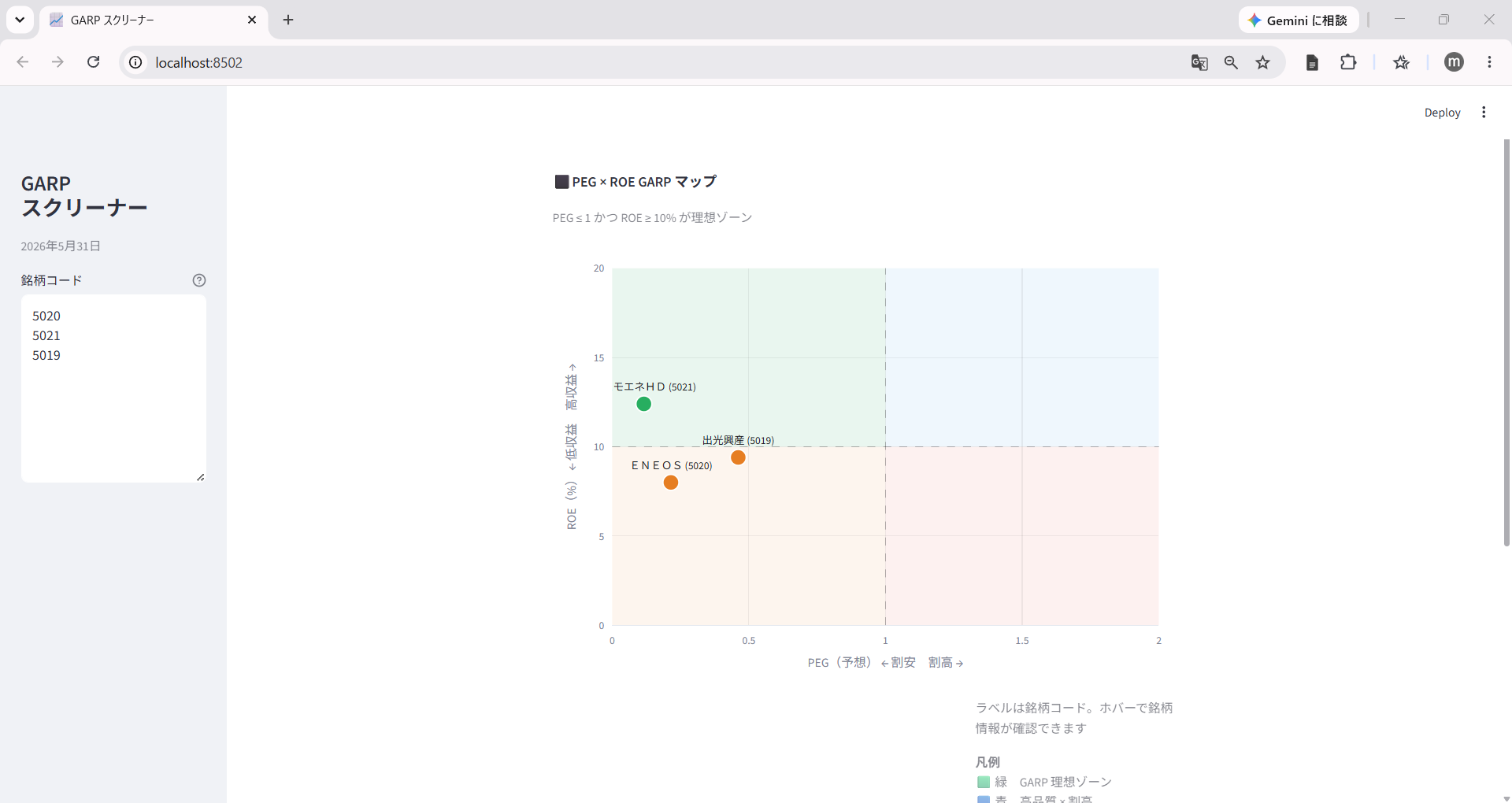1512x803 pixels.
Task: Select the モエネＨＤ (5021) green point
Action: pyautogui.click(x=643, y=404)
